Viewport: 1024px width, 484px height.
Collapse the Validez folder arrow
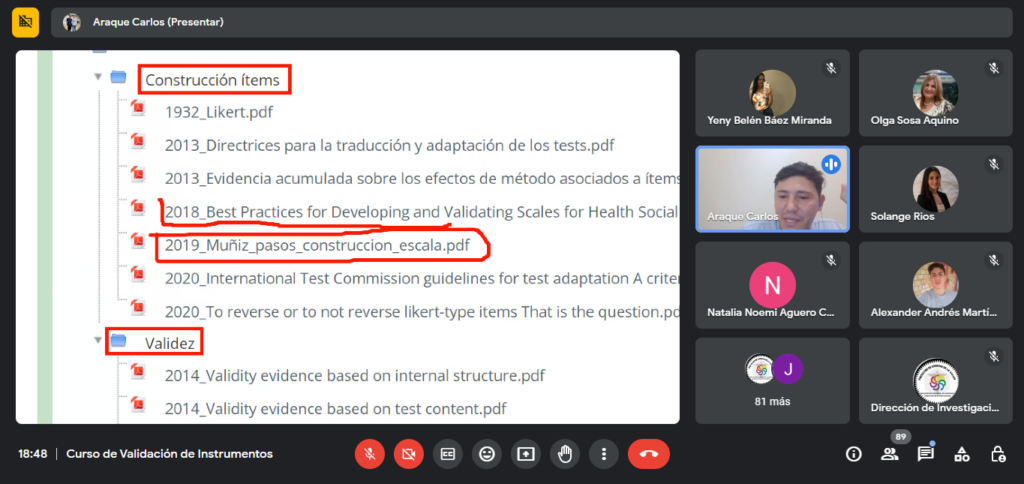click(x=98, y=340)
